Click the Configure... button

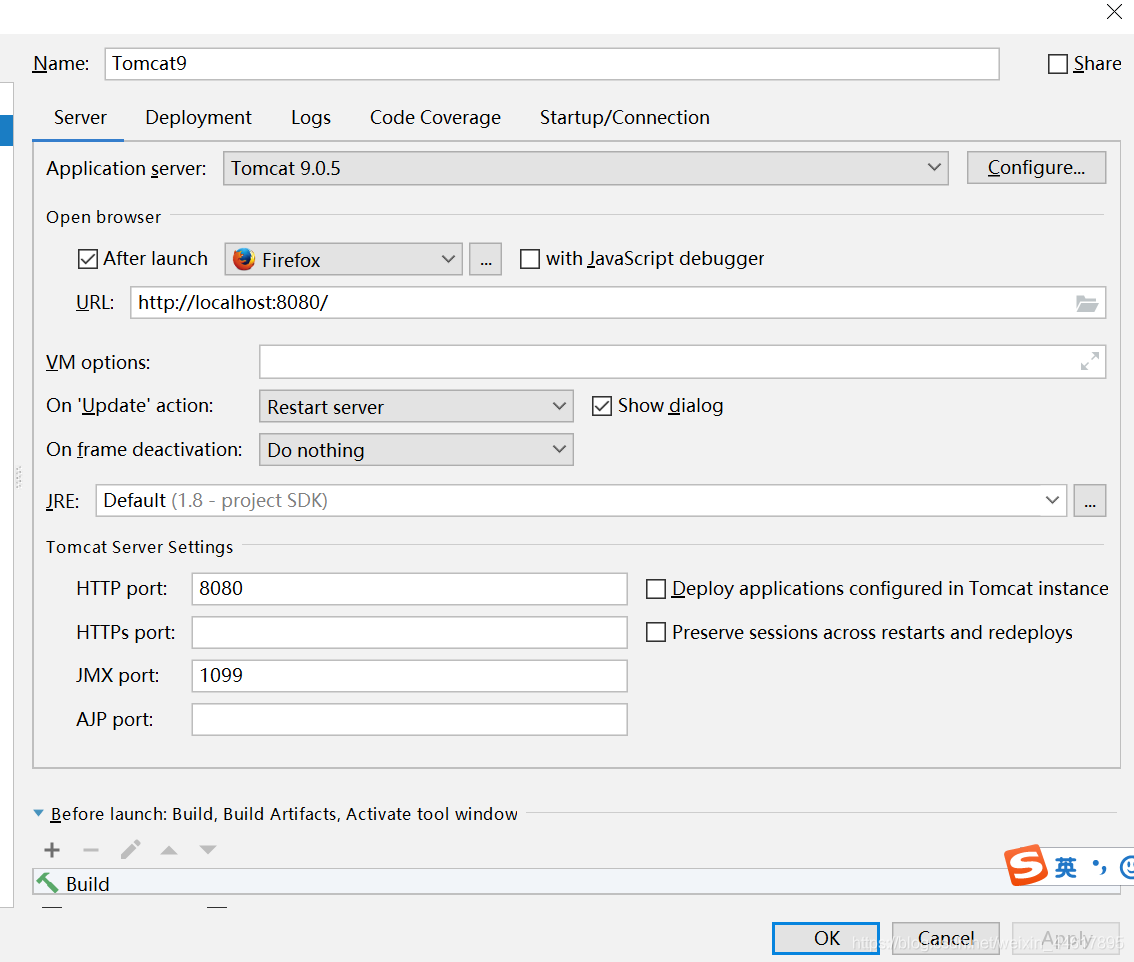point(1036,168)
